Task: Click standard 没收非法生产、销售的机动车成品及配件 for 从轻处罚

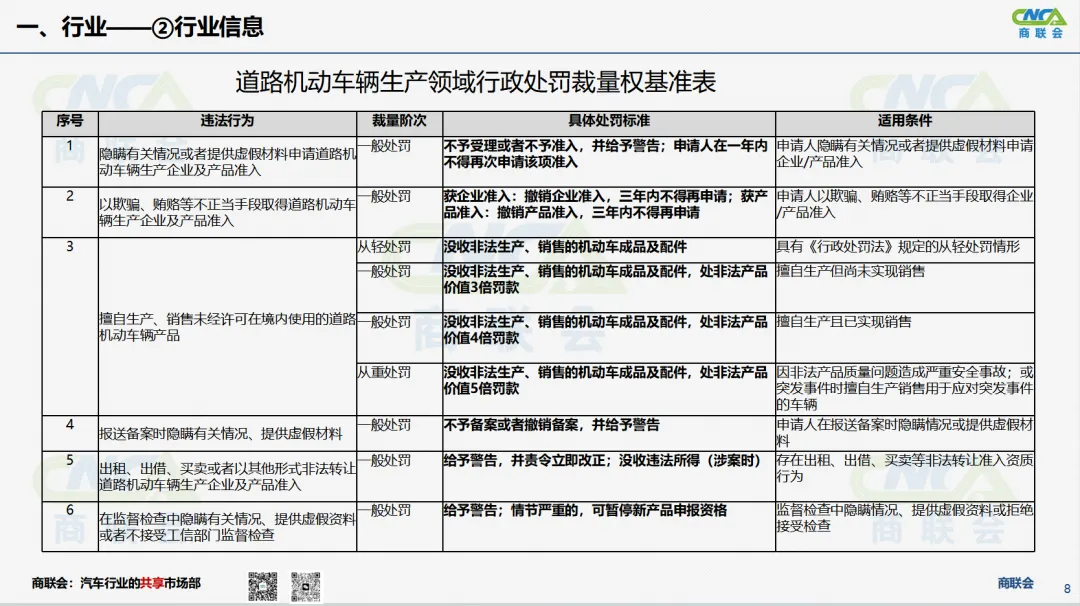Action: pyautogui.click(x=565, y=247)
